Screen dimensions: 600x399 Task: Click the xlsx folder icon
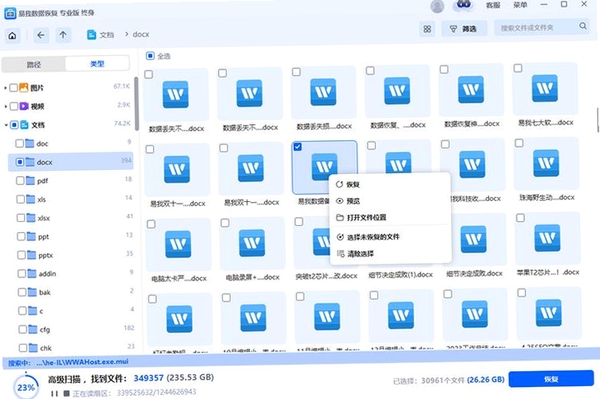[31, 218]
